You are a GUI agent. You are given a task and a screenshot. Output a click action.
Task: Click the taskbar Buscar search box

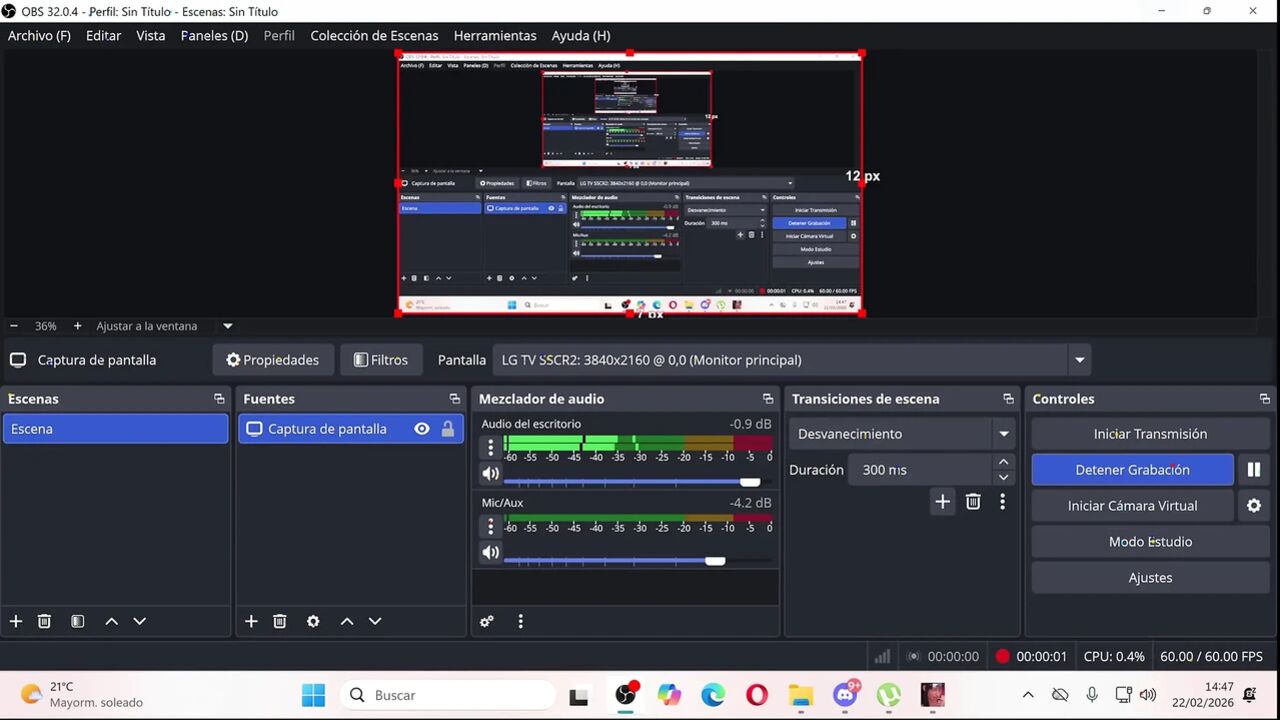pyautogui.click(x=447, y=695)
